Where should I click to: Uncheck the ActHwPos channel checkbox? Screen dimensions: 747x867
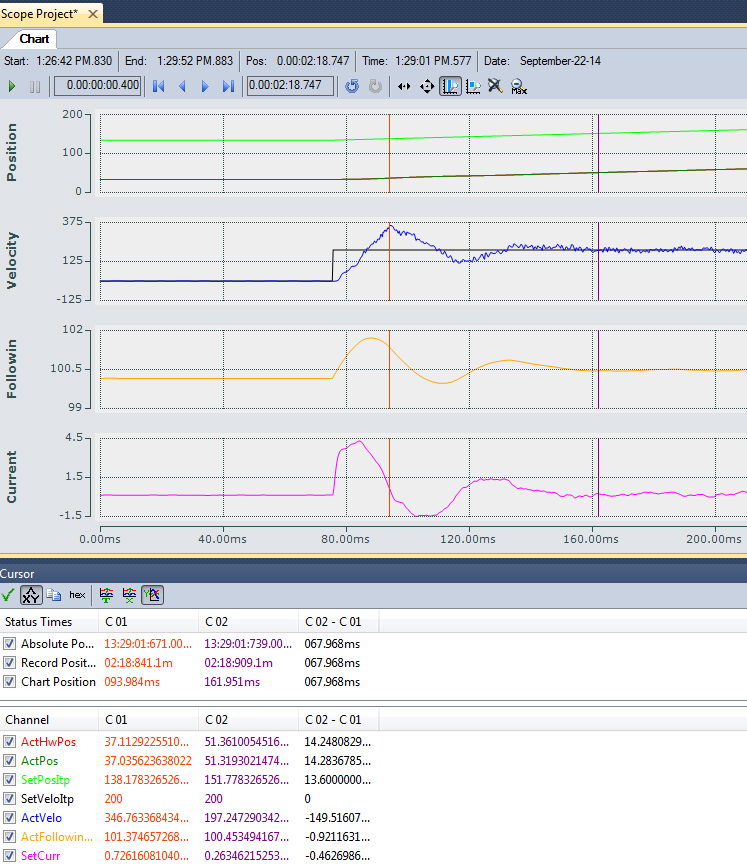[9, 741]
